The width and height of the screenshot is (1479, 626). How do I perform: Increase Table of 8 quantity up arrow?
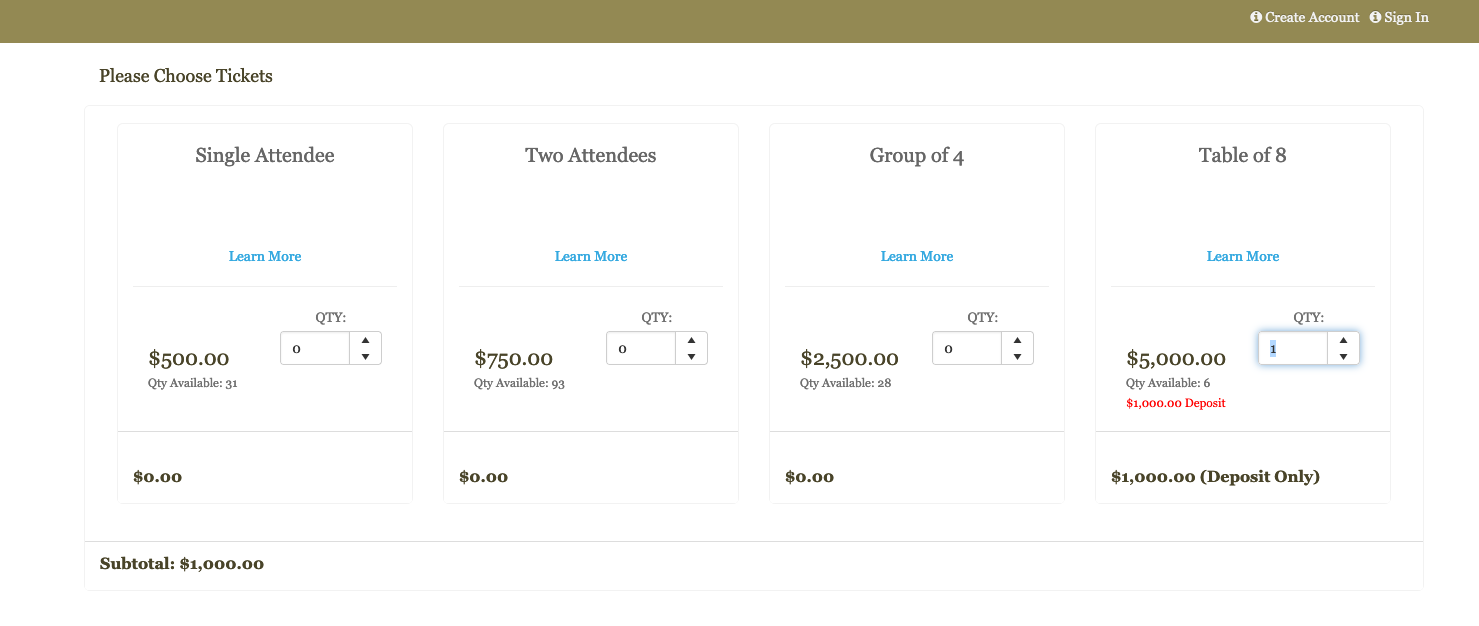1343,340
